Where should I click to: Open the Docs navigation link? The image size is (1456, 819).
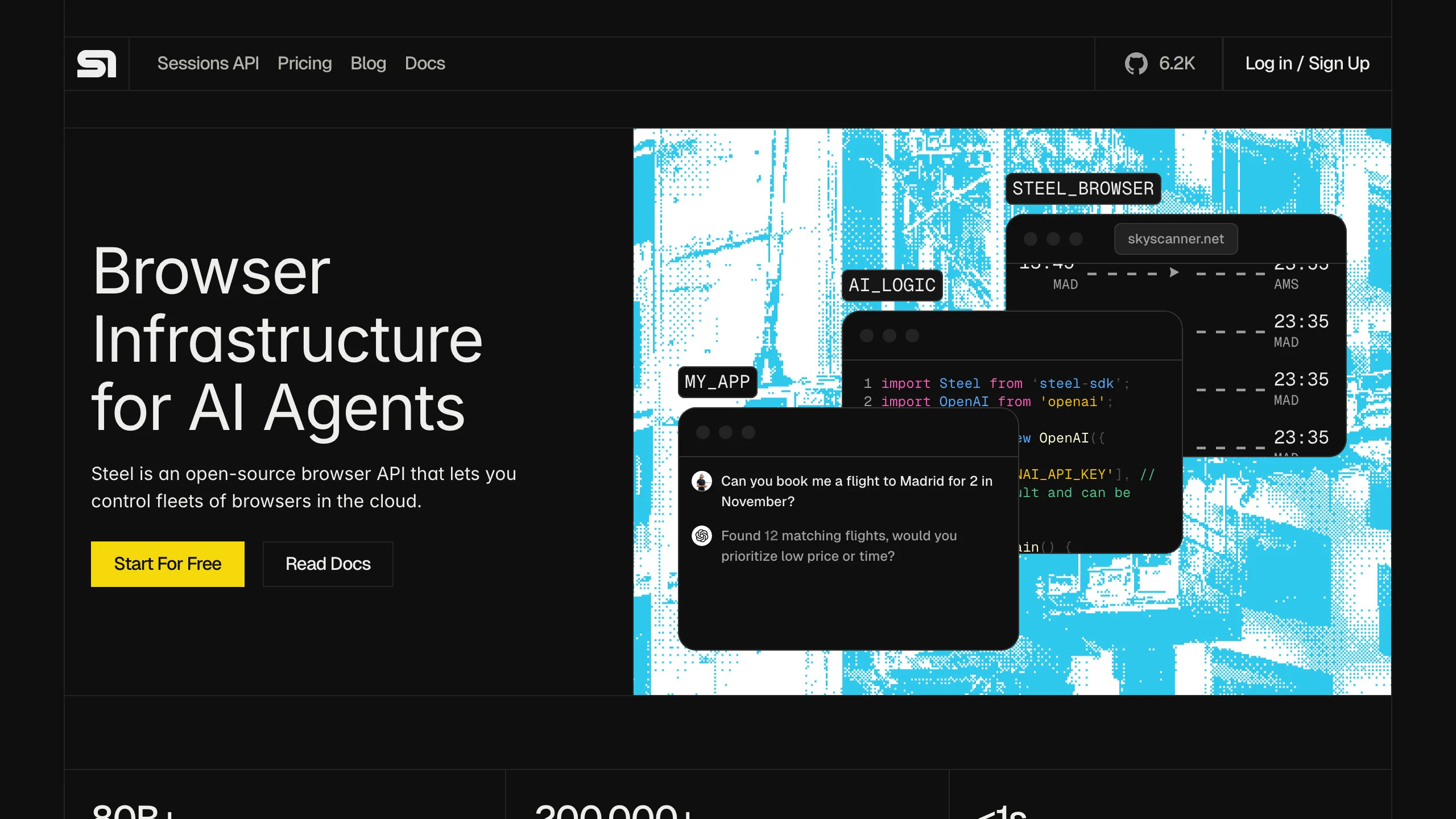[424, 64]
